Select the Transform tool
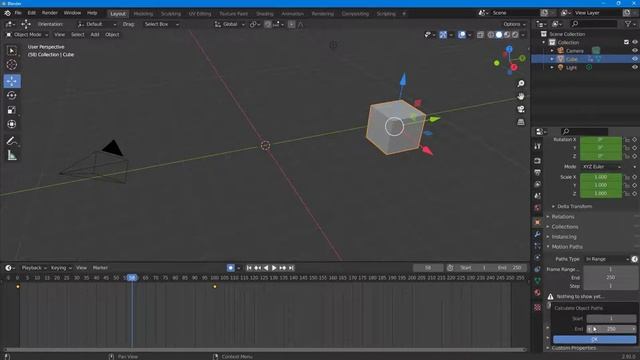The height and width of the screenshot is (360, 640). 12,124
